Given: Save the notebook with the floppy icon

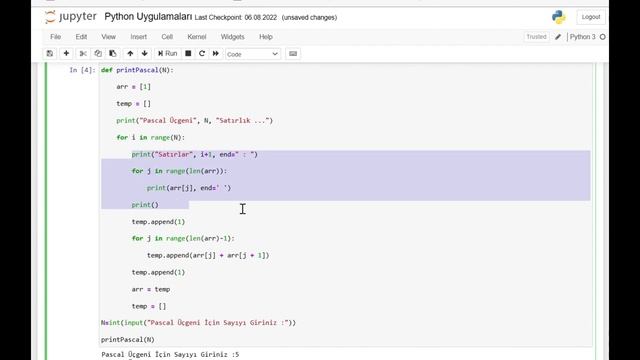Looking at the screenshot, I should coord(50,53).
